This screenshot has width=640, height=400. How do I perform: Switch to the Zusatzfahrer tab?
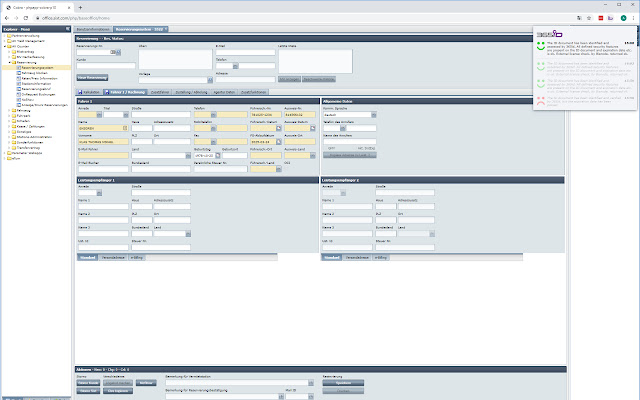tap(158, 91)
